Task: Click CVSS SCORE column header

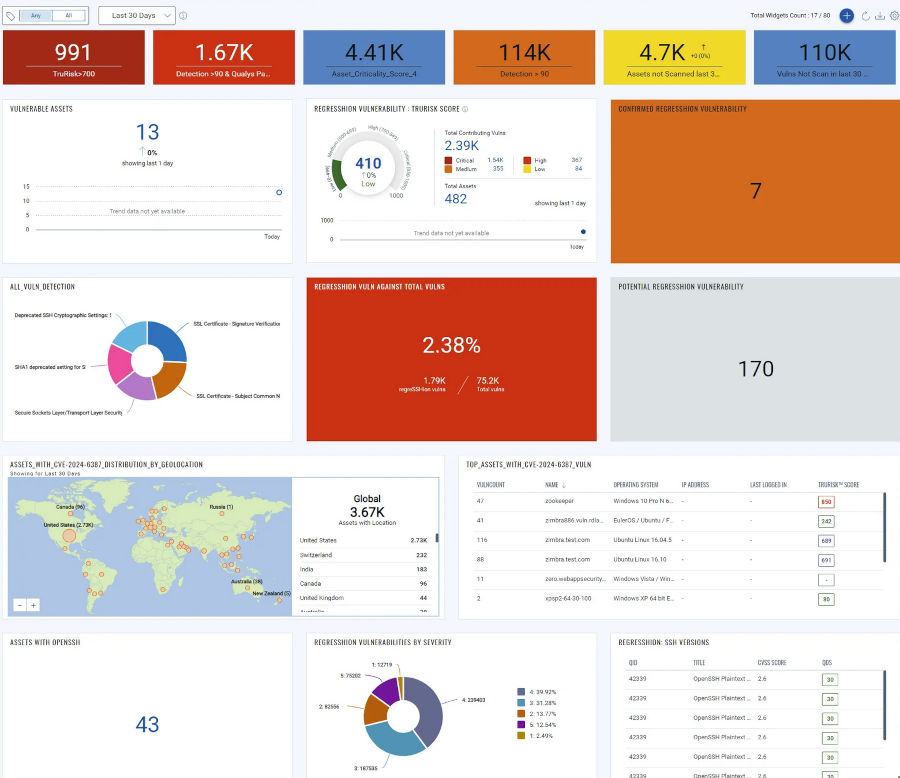Action: [771, 663]
